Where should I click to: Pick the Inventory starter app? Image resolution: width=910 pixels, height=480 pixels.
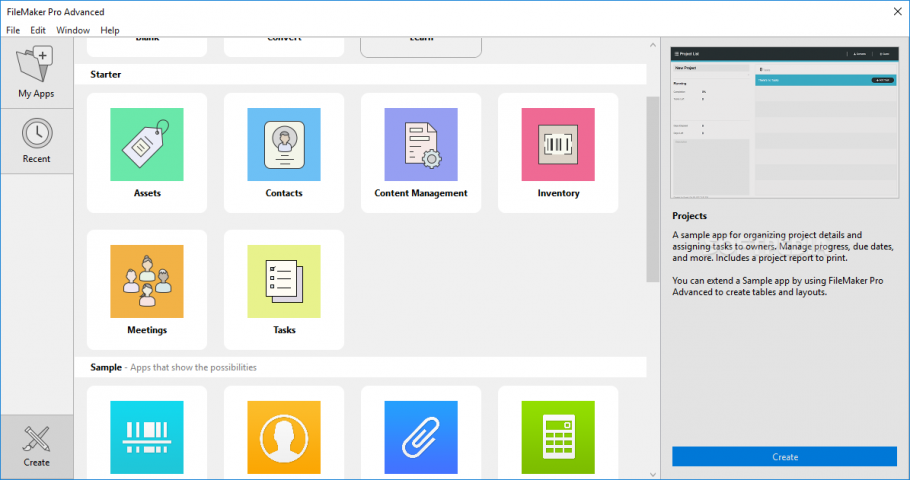pos(558,153)
